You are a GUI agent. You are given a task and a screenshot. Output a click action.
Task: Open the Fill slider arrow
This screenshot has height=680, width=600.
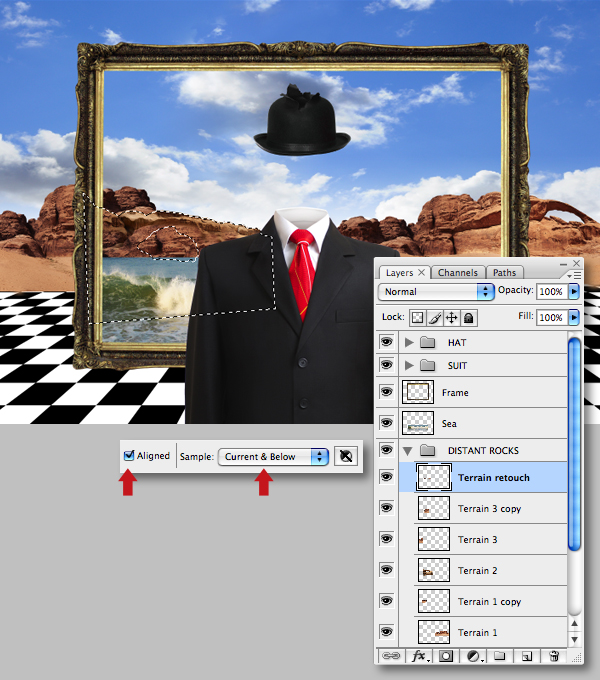click(574, 317)
